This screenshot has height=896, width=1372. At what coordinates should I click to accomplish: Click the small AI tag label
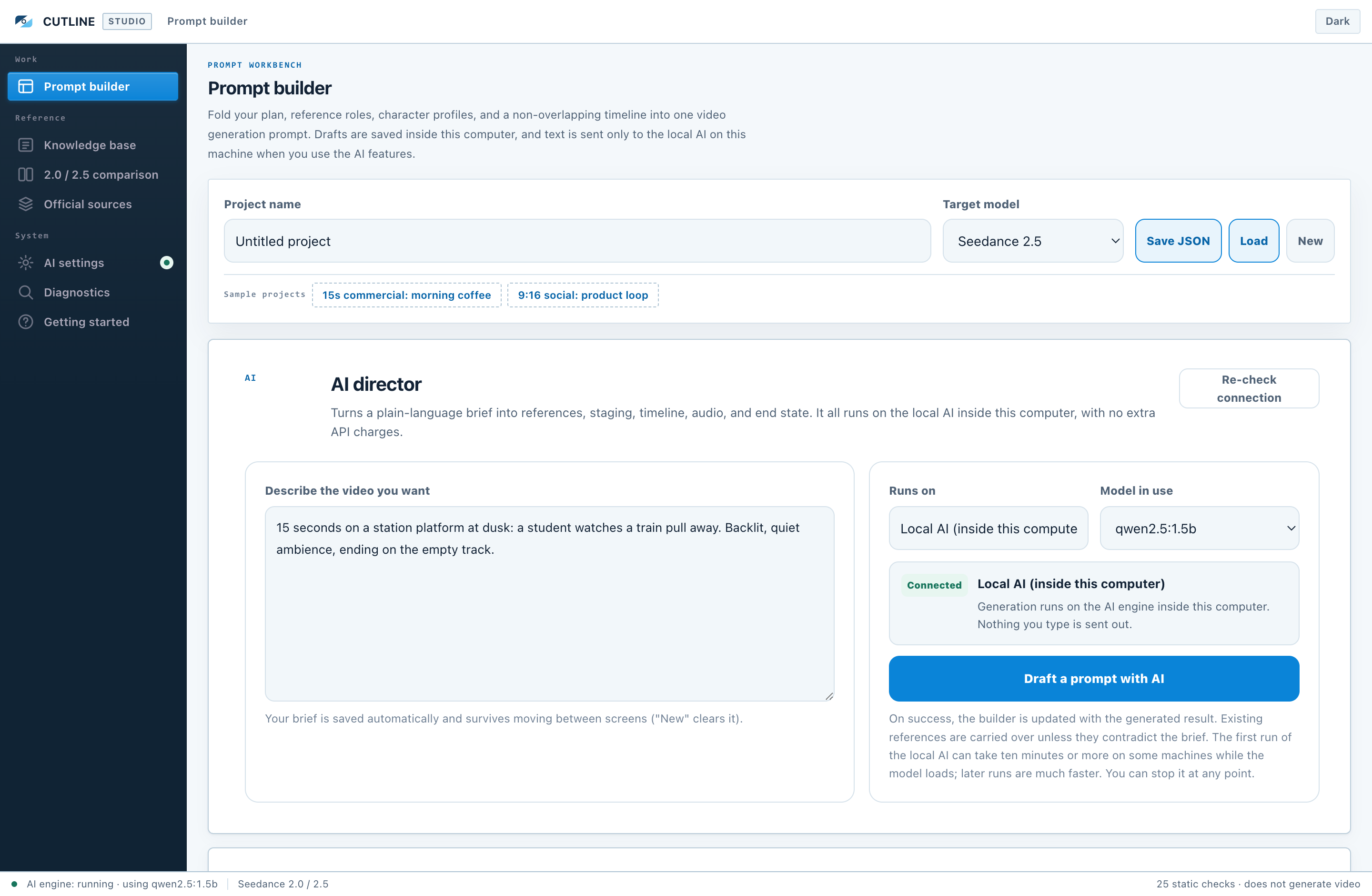250,378
